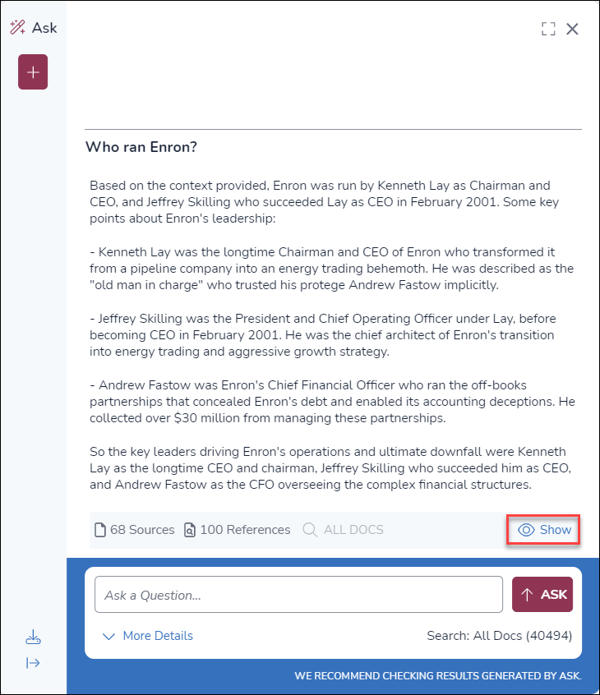Click the Andrew Fastow bullet paragraph
The width and height of the screenshot is (600, 695).
tap(330, 401)
